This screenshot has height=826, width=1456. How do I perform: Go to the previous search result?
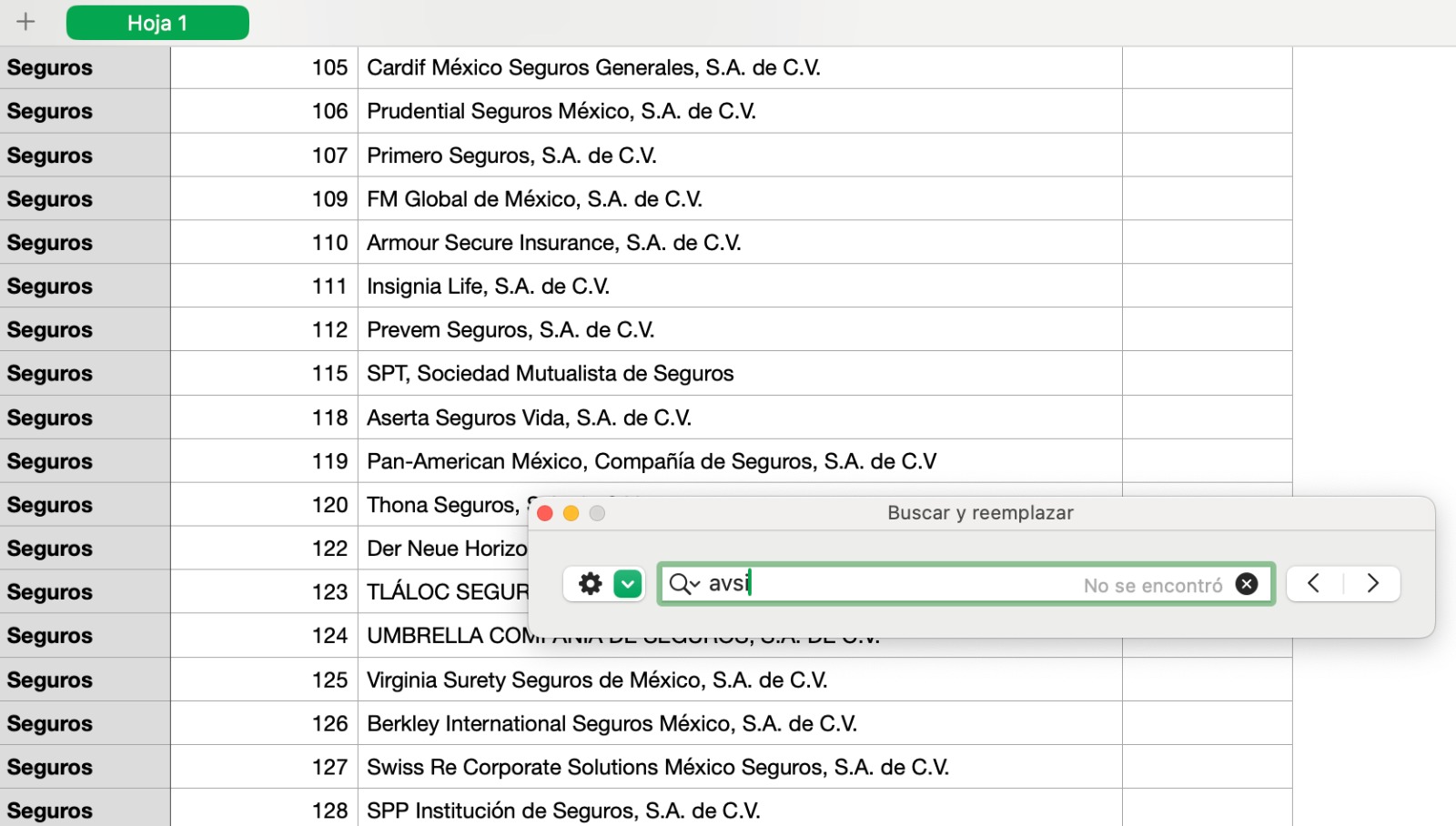1314,583
